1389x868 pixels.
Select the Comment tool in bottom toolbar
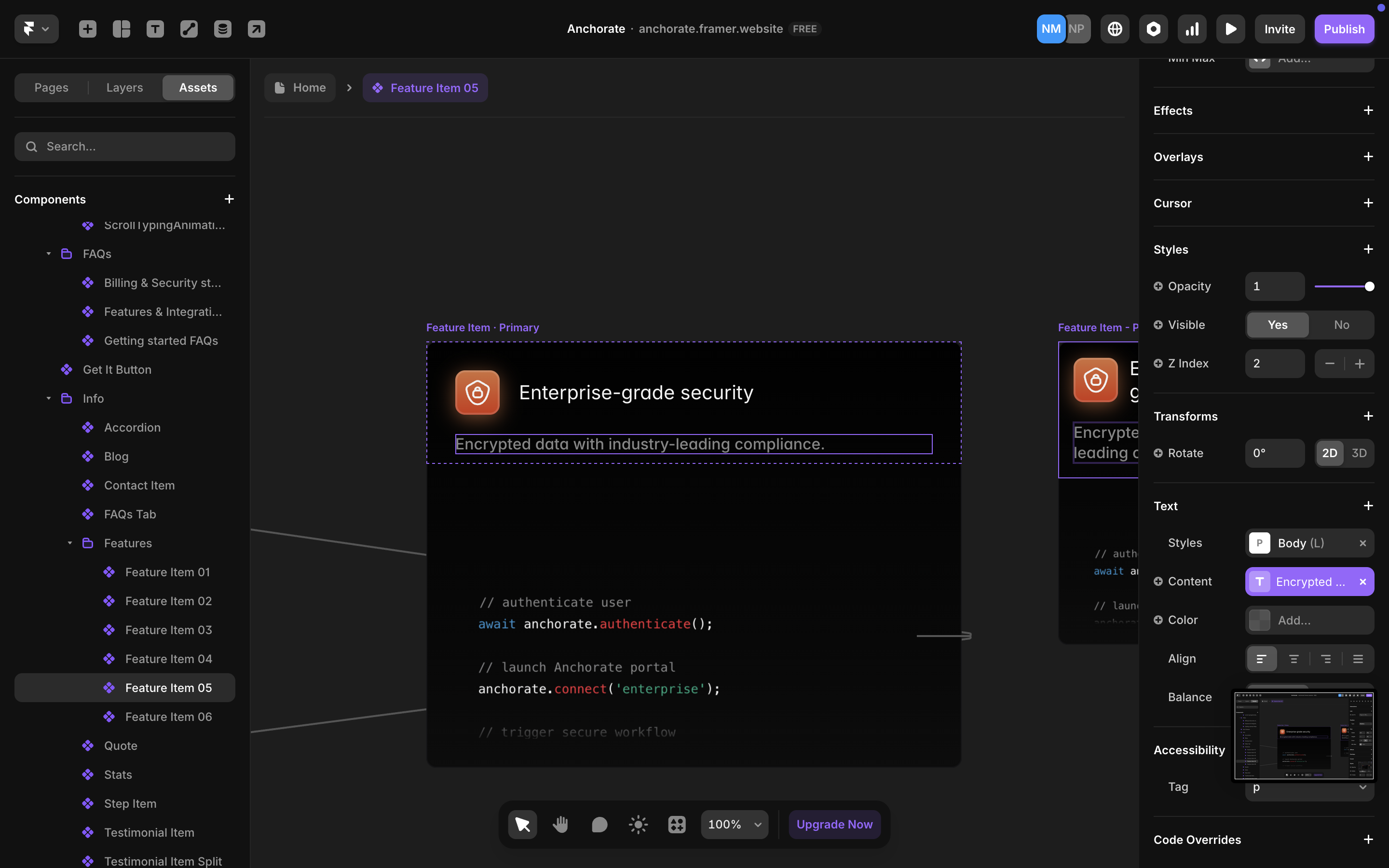coord(599,825)
